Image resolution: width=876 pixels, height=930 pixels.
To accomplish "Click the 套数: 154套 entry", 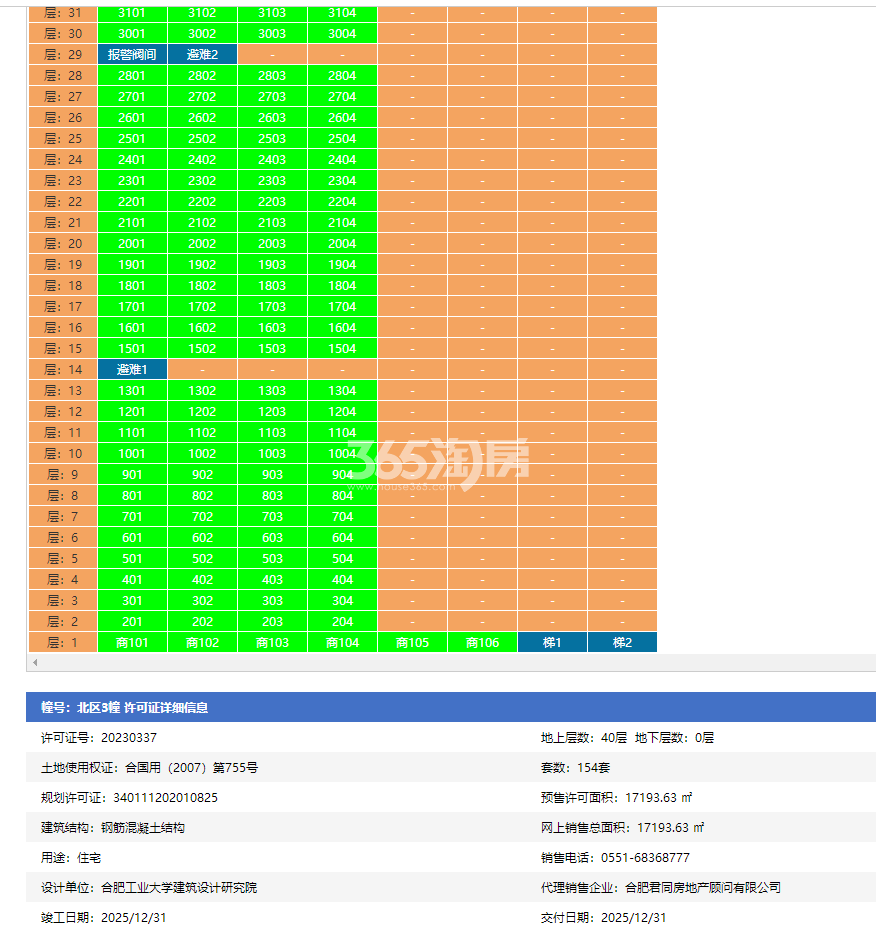I will click(x=575, y=767).
